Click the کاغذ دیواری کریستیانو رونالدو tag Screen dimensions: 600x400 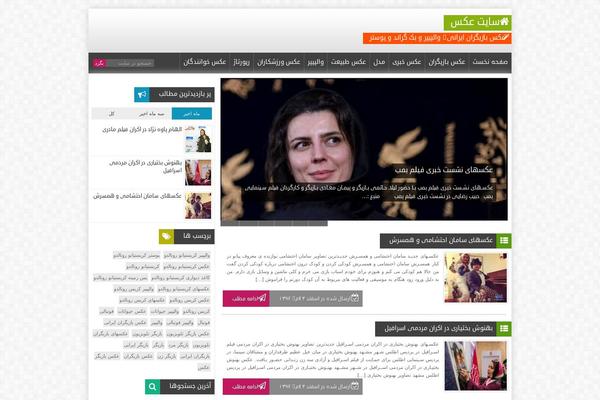coord(181,278)
